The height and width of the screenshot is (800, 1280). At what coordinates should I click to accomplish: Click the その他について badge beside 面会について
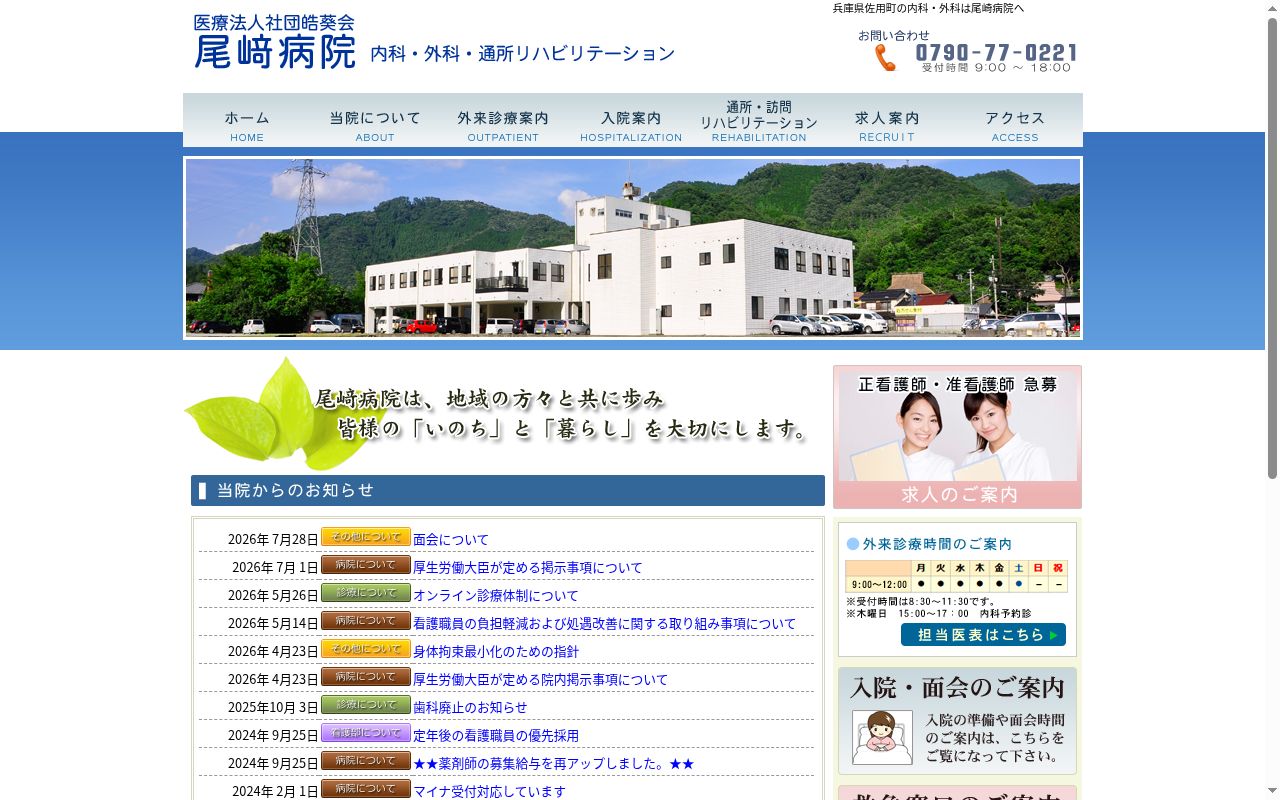[366, 537]
